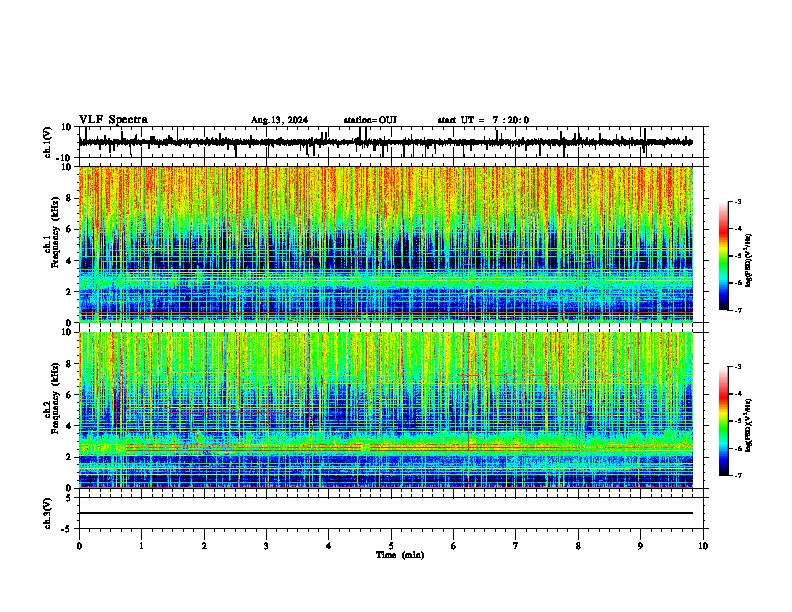Viewport: 792px width, 612px height.
Task: Click the "ch.1(V)" axis label
Action: coord(48,142)
